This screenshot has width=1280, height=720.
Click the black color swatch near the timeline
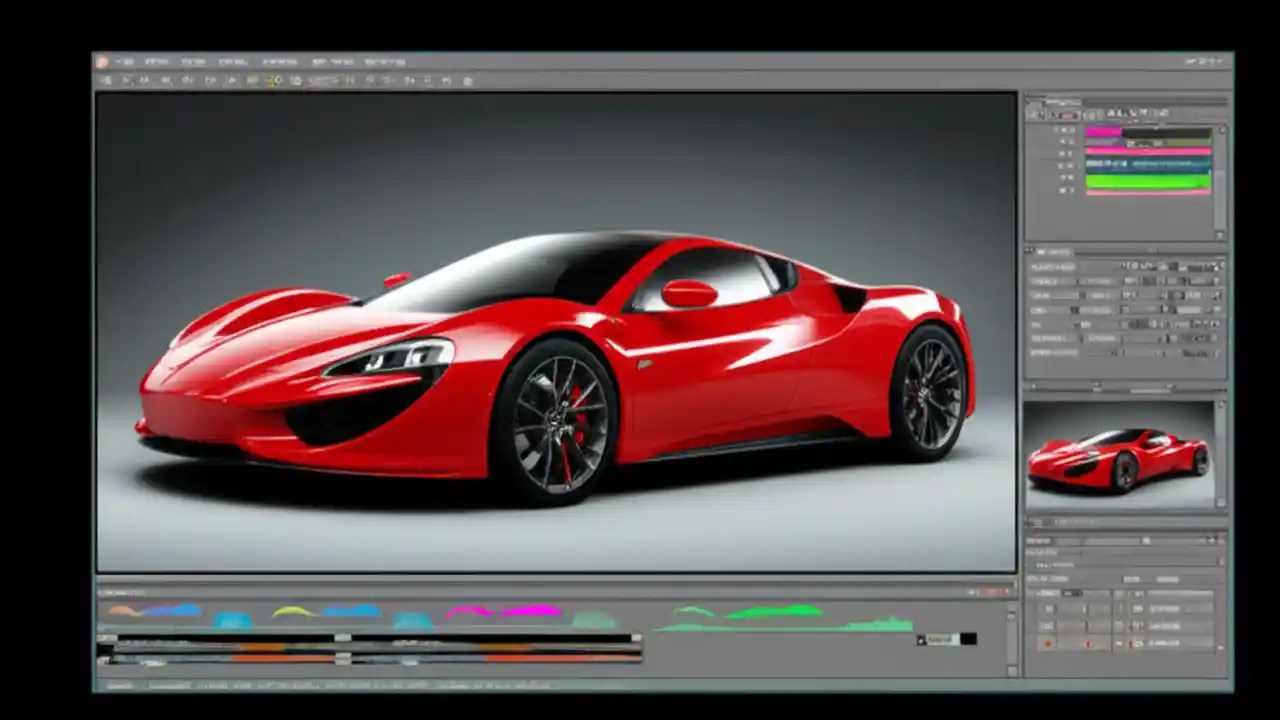[x=968, y=638]
